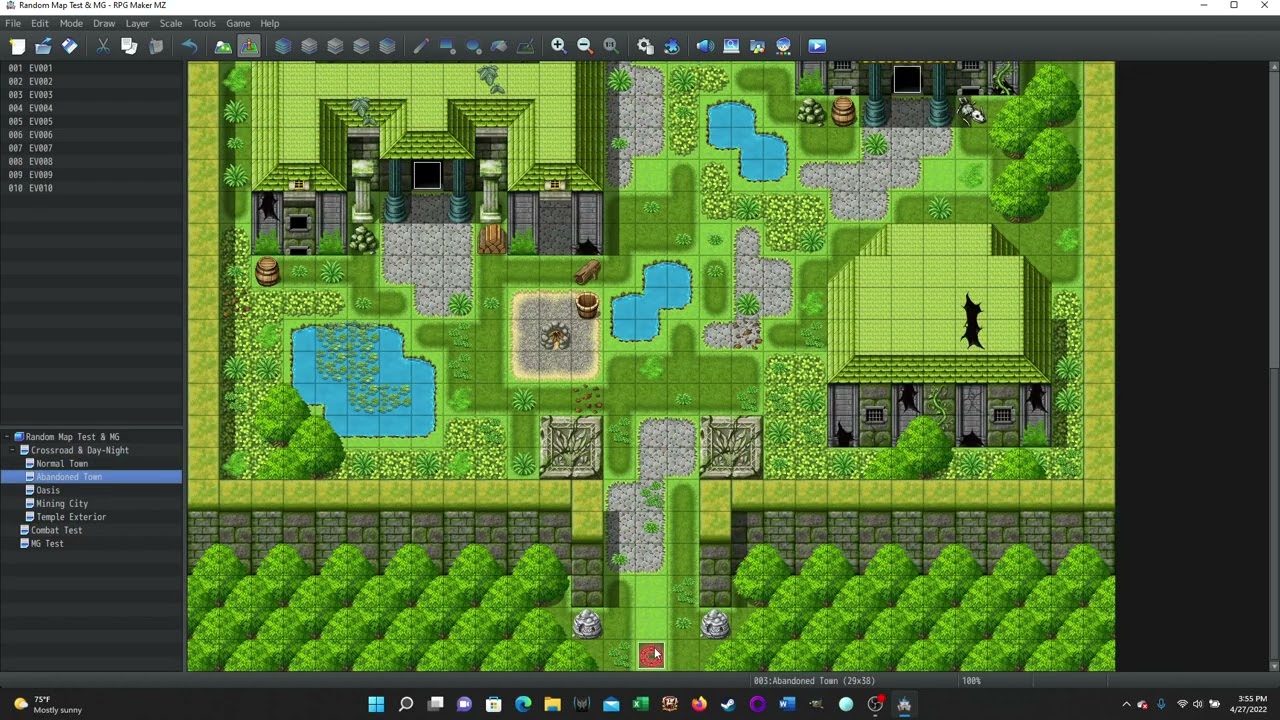Select the Mining City map

(62, 504)
